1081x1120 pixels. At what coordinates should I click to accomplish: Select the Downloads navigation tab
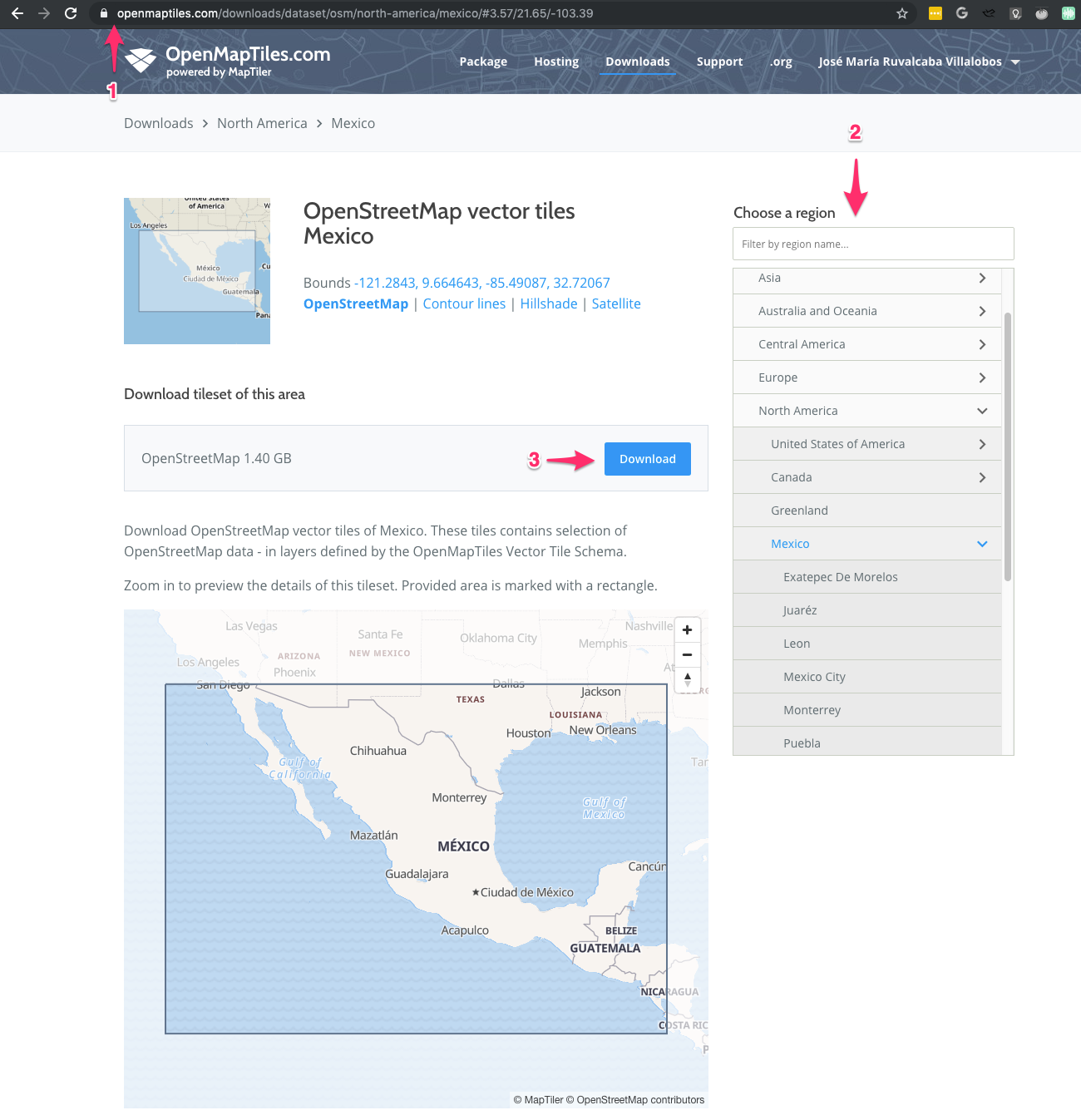(x=638, y=62)
